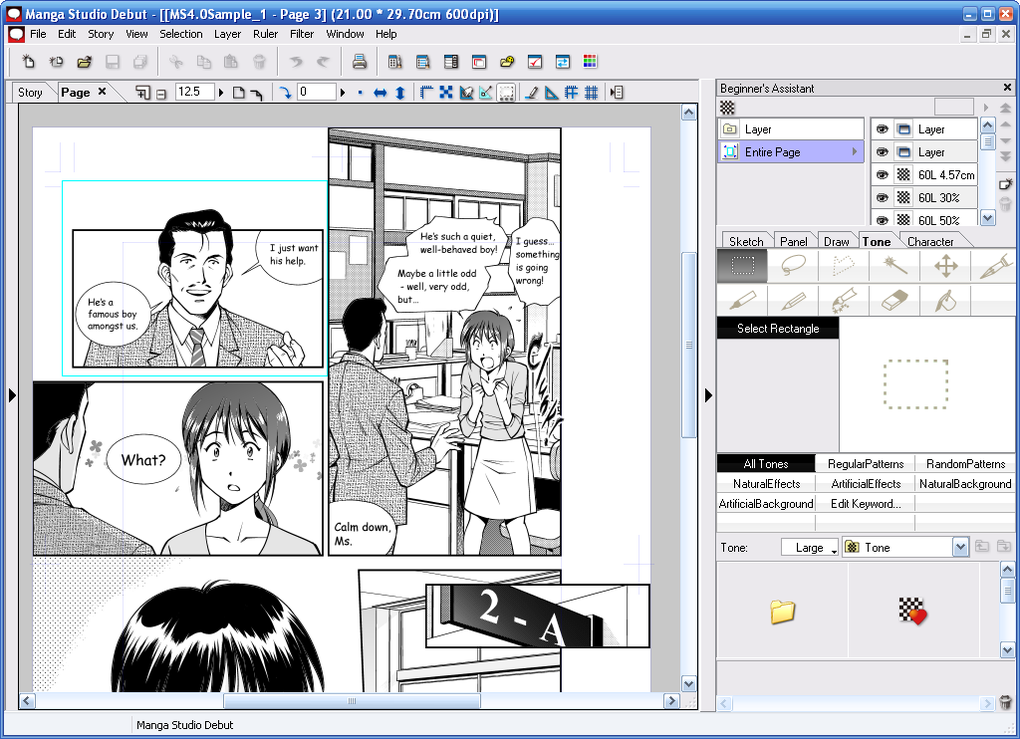This screenshot has height=739, width=1020.
Task: Select the Eraser tool
Action: click(894, 300)
